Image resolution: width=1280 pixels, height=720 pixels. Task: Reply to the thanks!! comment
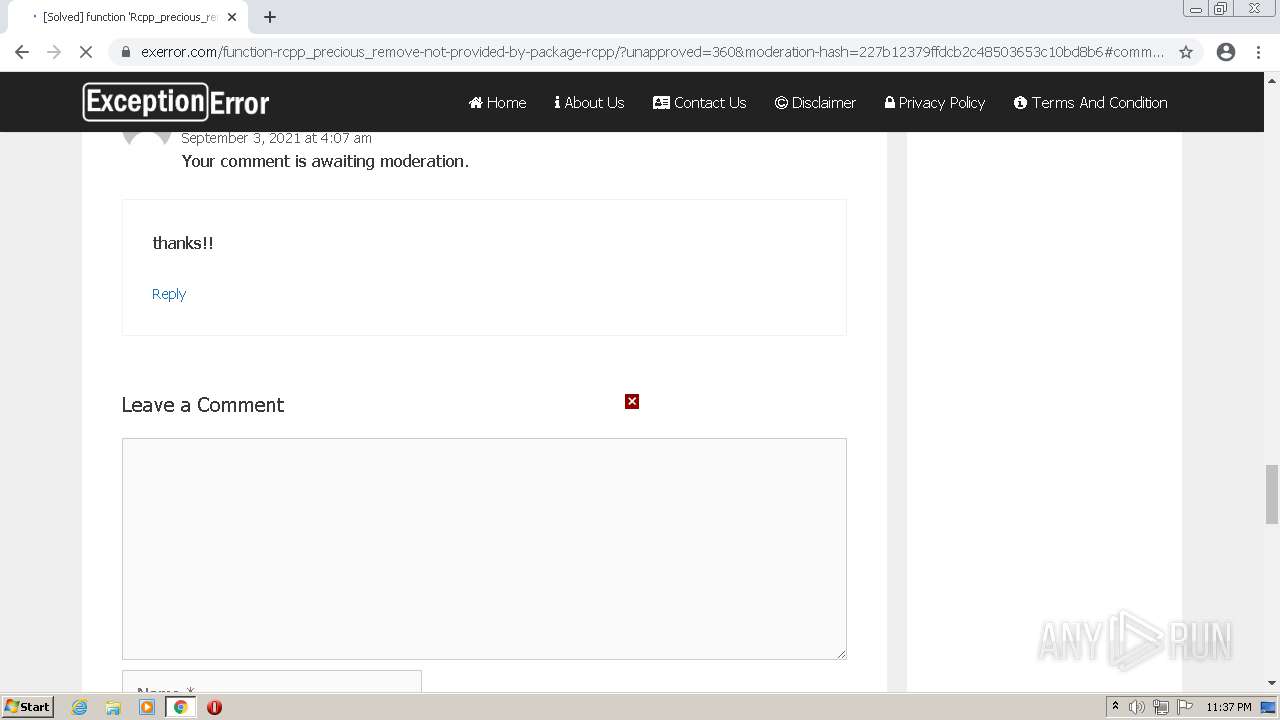pos(169,294)
